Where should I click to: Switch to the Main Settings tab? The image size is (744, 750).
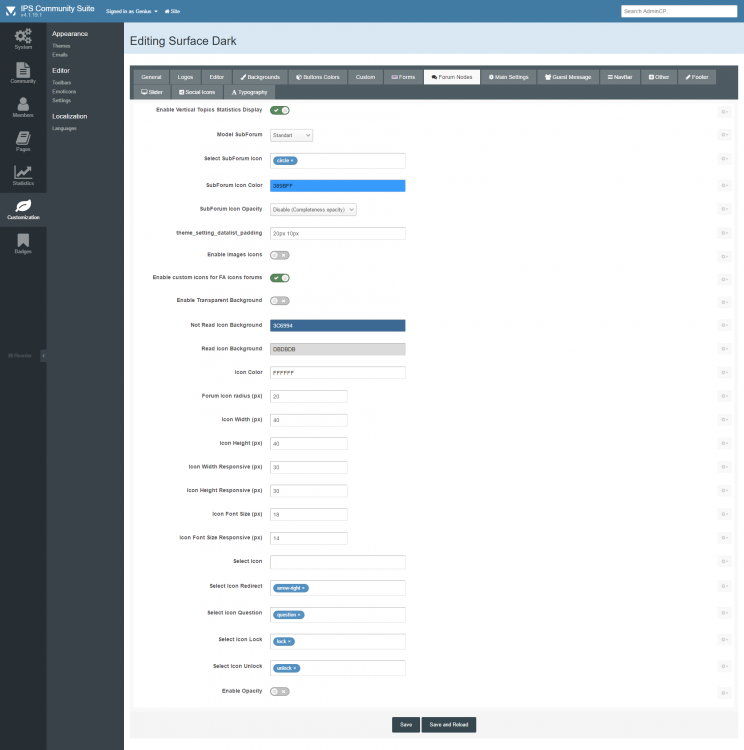click(x=510, y=77)
